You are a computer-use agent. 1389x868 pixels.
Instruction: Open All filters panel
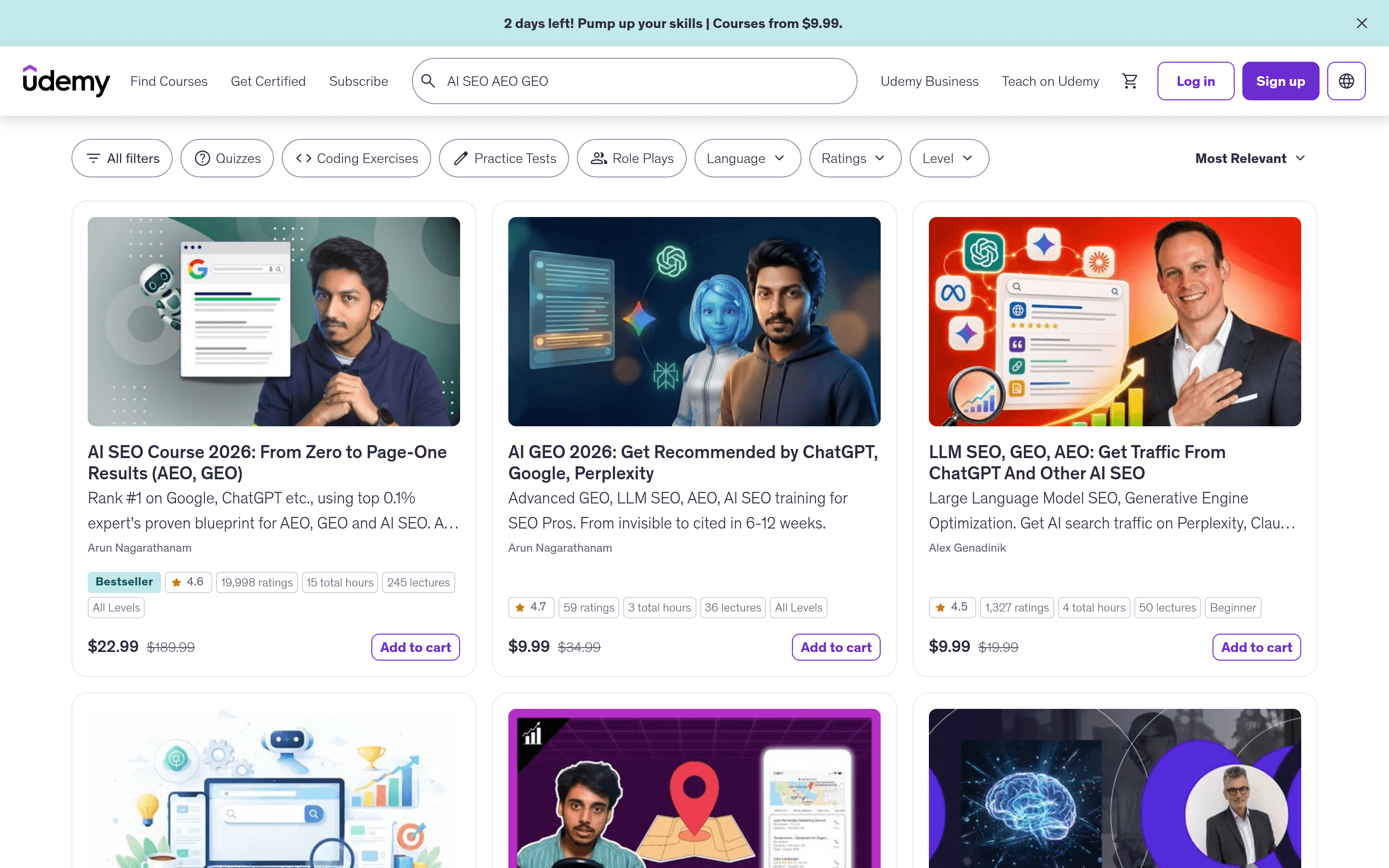[x=122, y=158]
